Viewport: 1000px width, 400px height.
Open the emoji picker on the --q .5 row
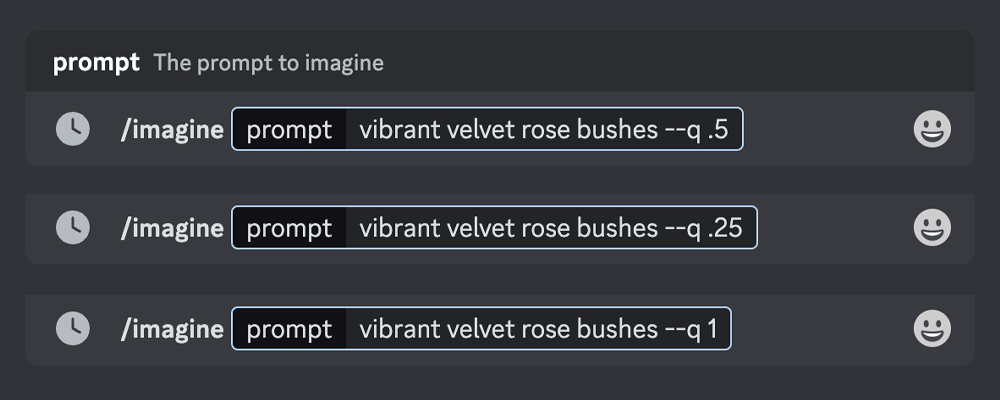(932, 129)
